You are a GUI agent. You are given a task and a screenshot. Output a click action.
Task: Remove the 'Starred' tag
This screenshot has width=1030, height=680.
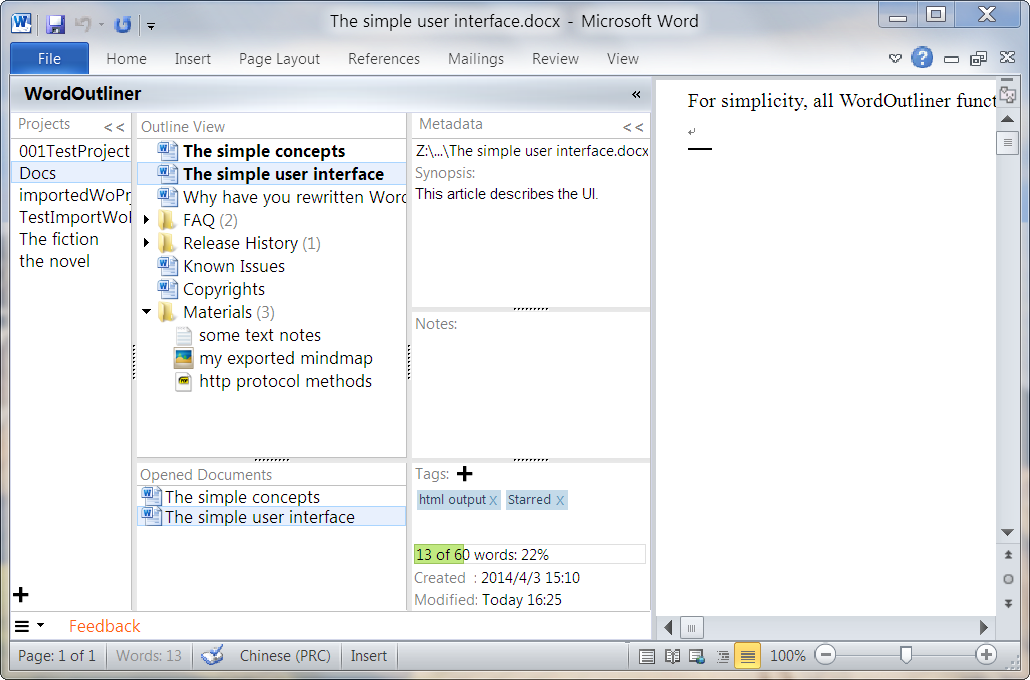coord(560,501)
